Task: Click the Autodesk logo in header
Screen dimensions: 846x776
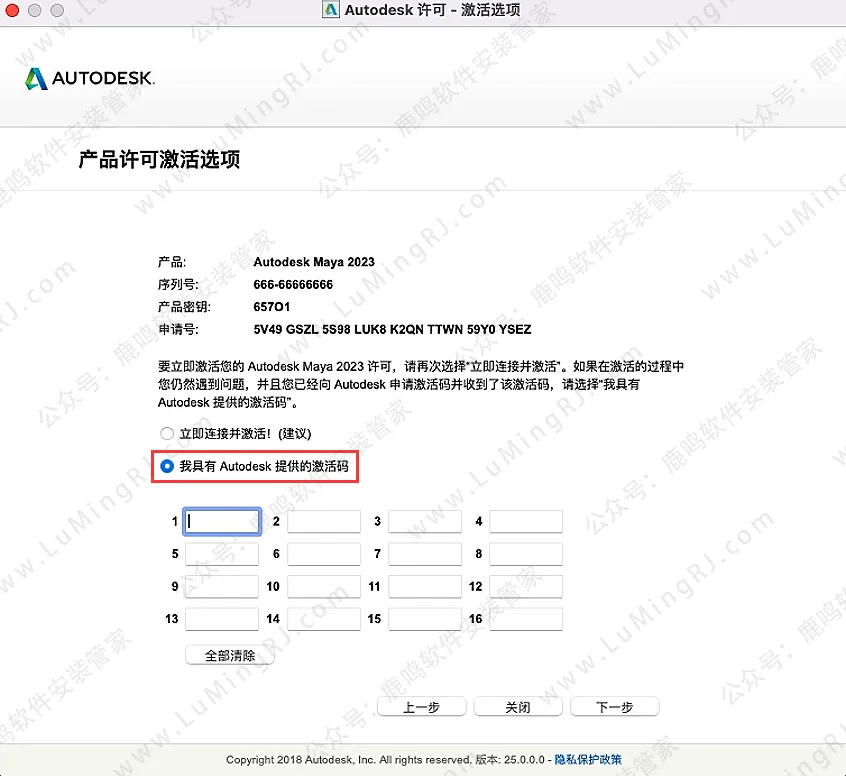Action: [90, 79]
